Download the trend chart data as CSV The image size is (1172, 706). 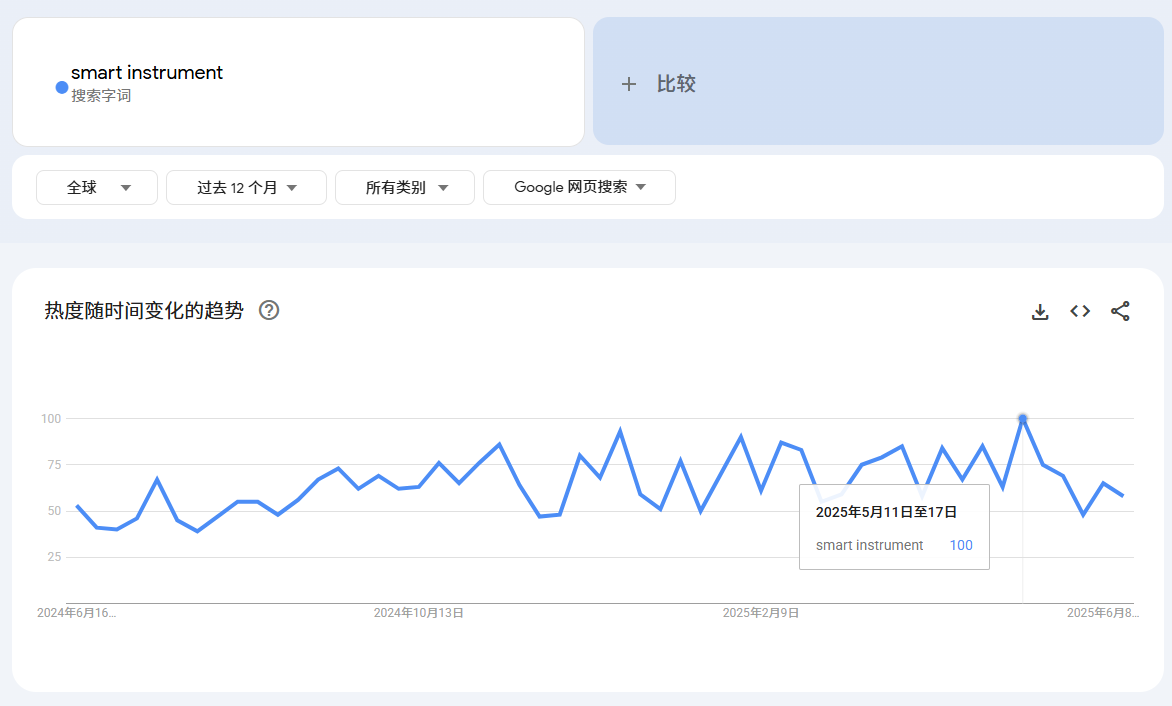click(x=1040, y=312)
